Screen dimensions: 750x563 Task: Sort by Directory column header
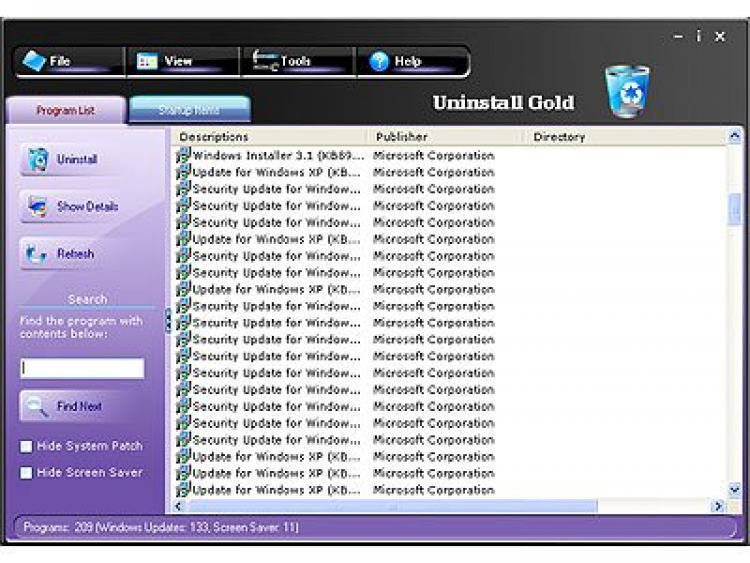coord(627,137)
